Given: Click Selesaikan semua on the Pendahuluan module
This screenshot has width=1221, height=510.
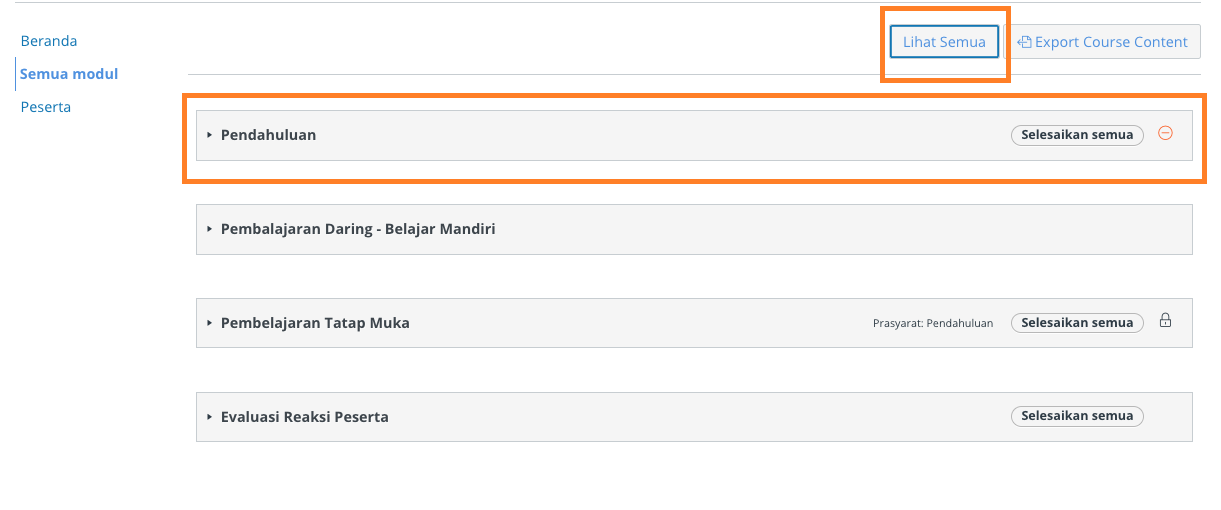Looking at the screenshot, I should [1077, 135].
